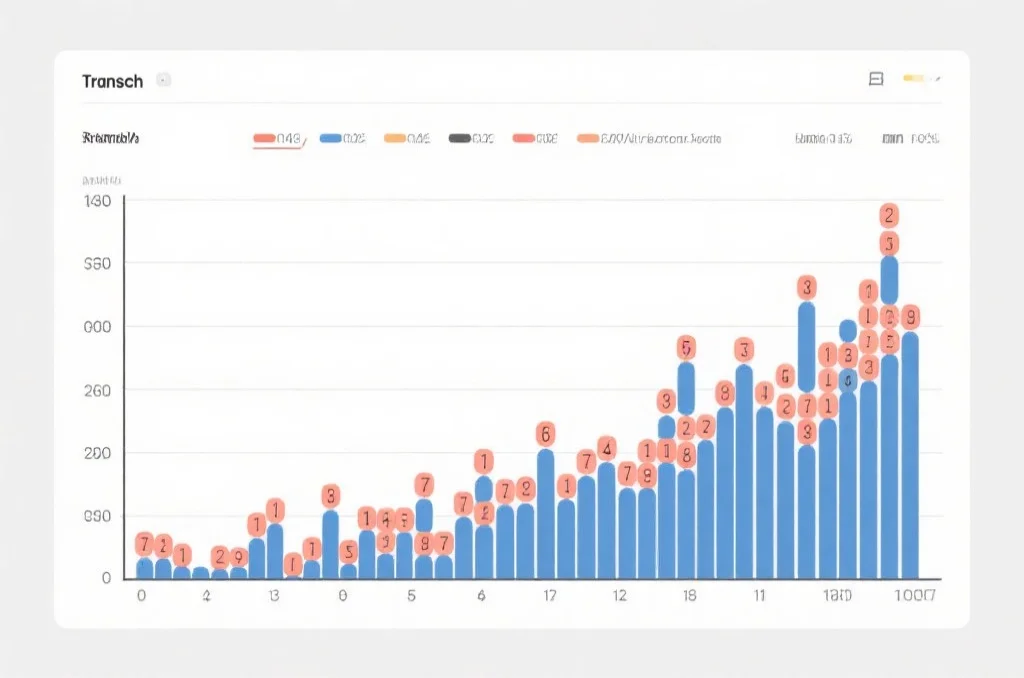Click the rightmost text option in the legend row

pyautogui.click(x=911, y=139)
